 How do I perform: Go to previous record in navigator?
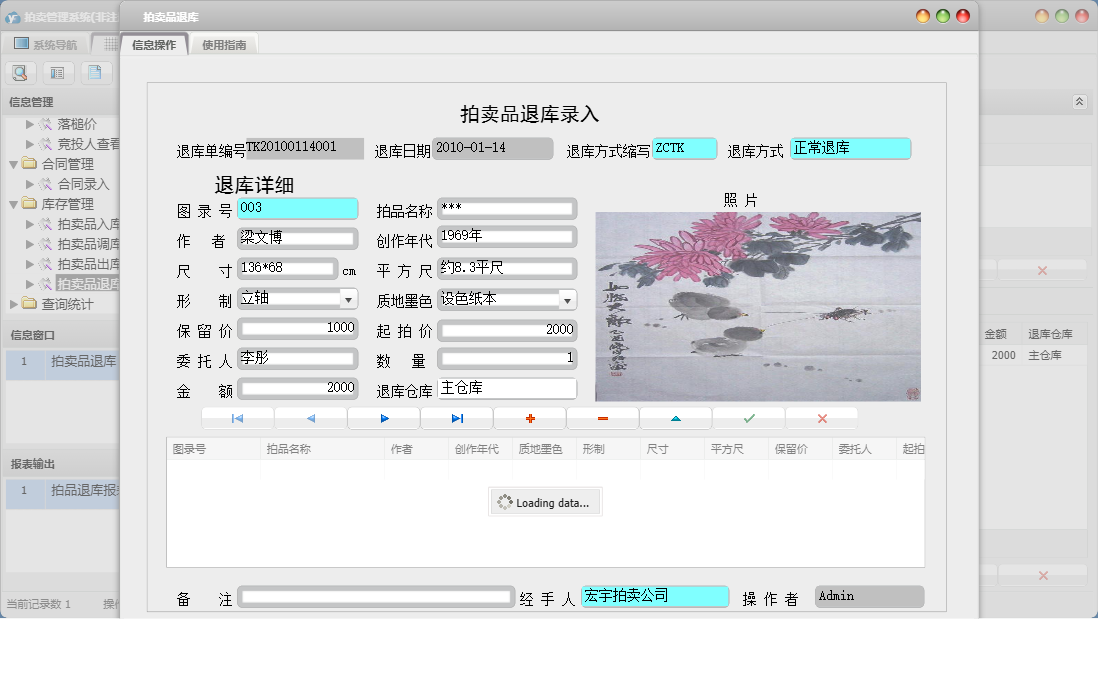click(x=310, y=418)
